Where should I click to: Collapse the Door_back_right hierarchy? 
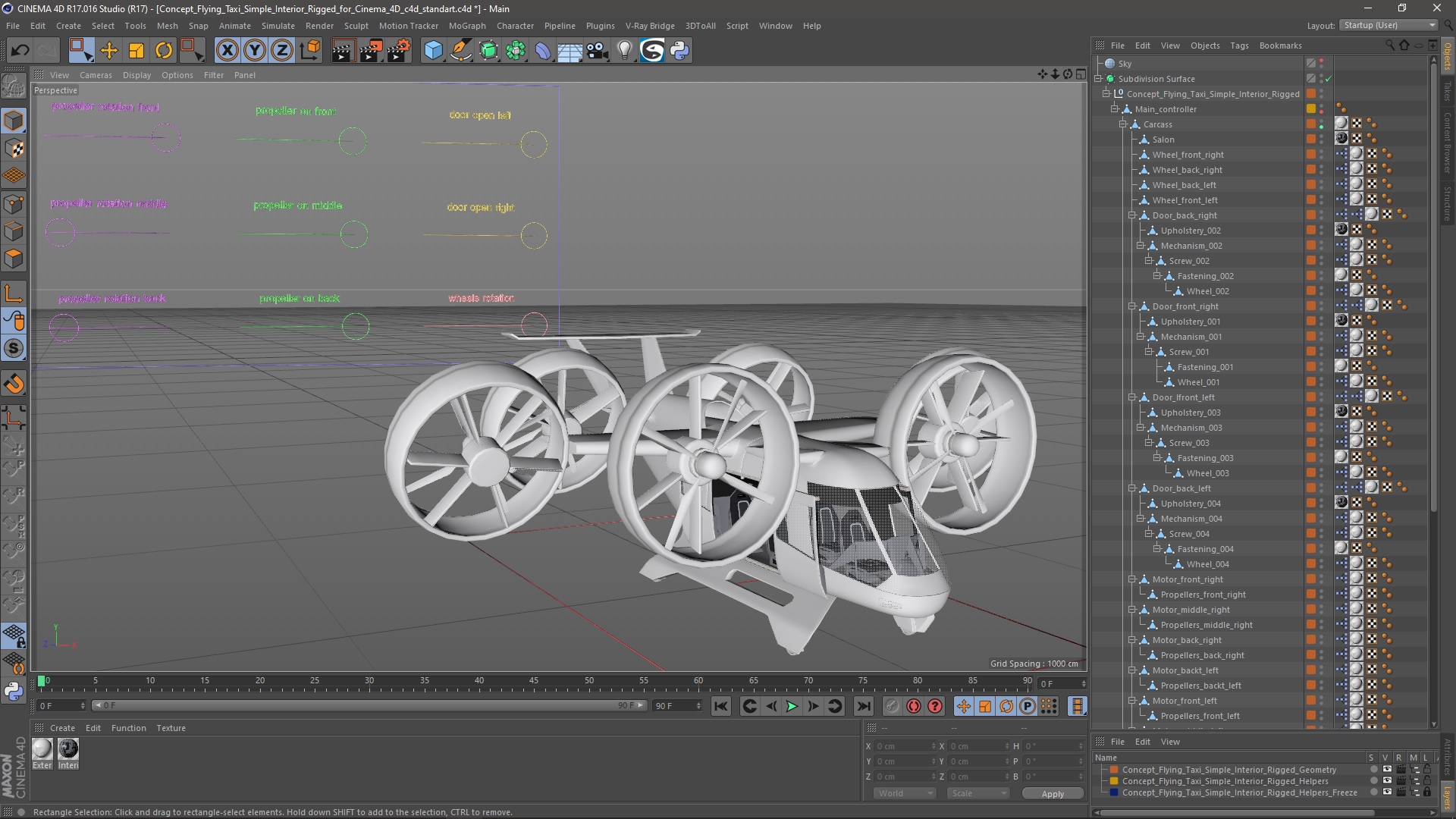(x=1131, y=215)
